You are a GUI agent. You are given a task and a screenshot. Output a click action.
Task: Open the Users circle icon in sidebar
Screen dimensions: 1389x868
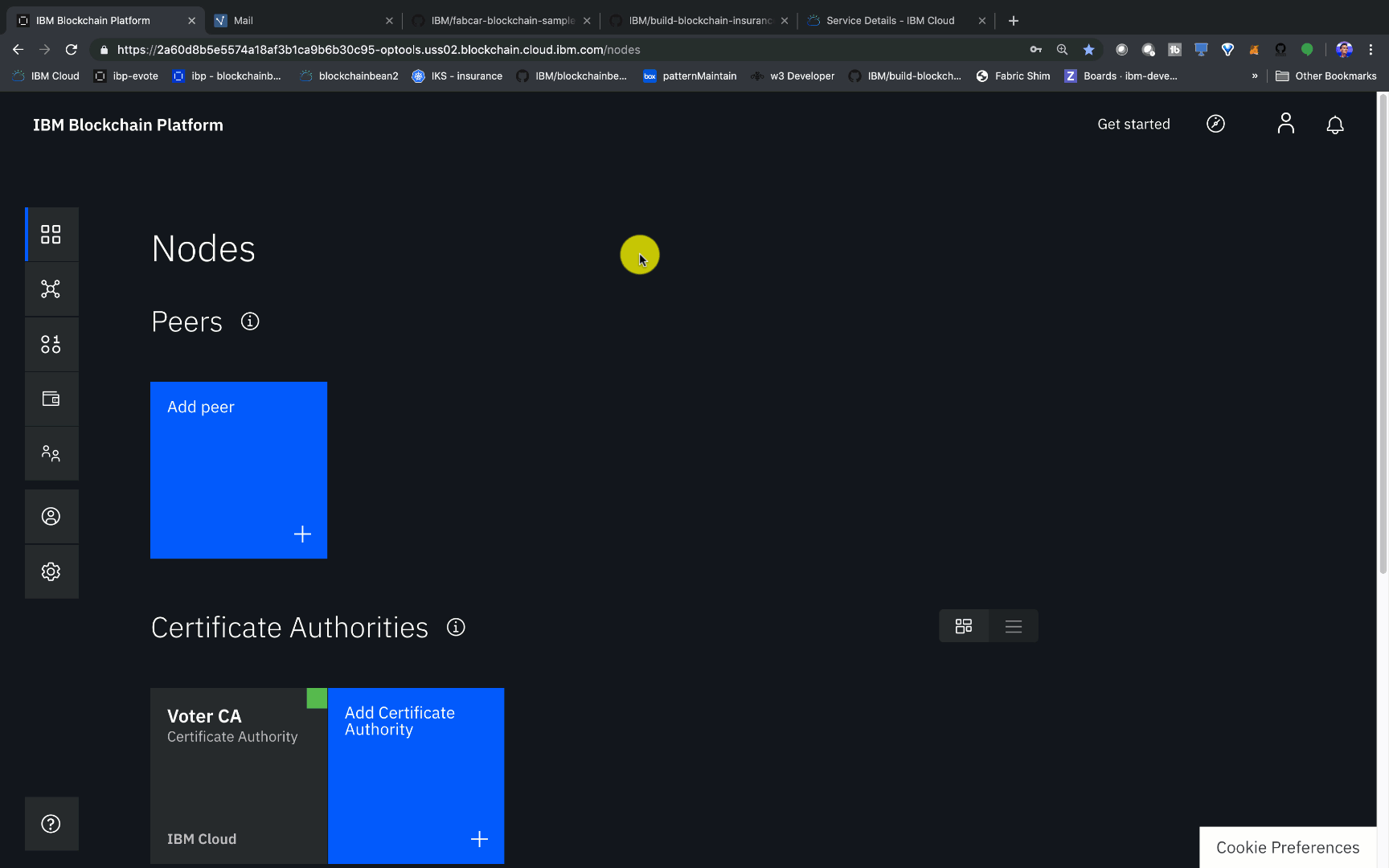51,516
